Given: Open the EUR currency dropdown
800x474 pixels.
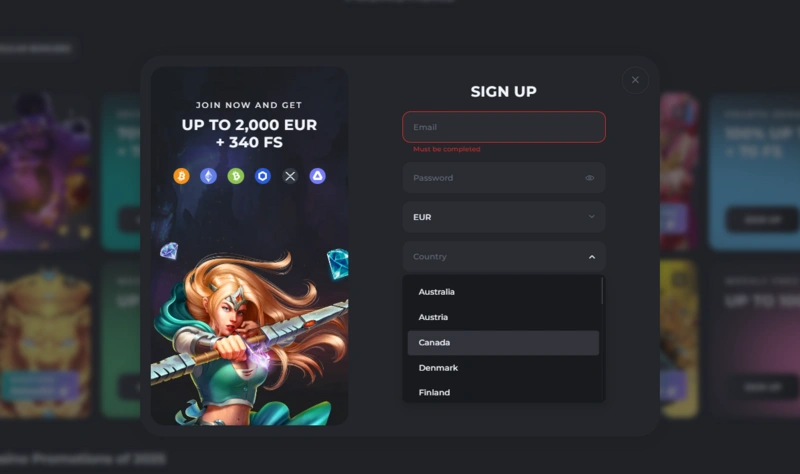Looking at the screenshot, I should click(504, 217).
